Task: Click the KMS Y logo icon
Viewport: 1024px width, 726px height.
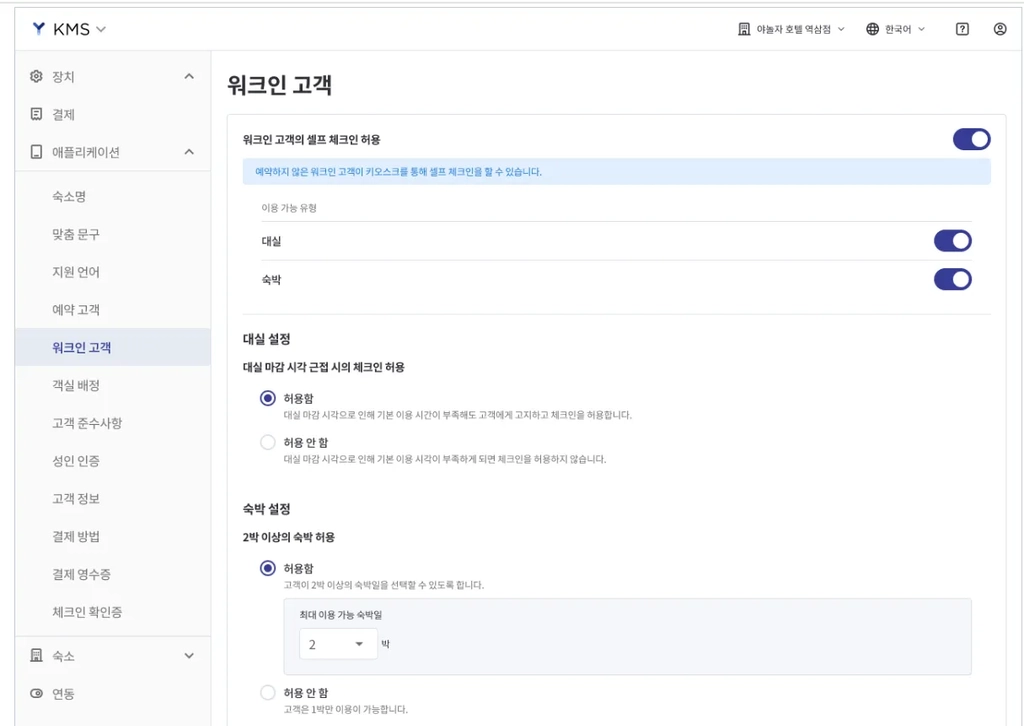Action: tap(39, 29)
